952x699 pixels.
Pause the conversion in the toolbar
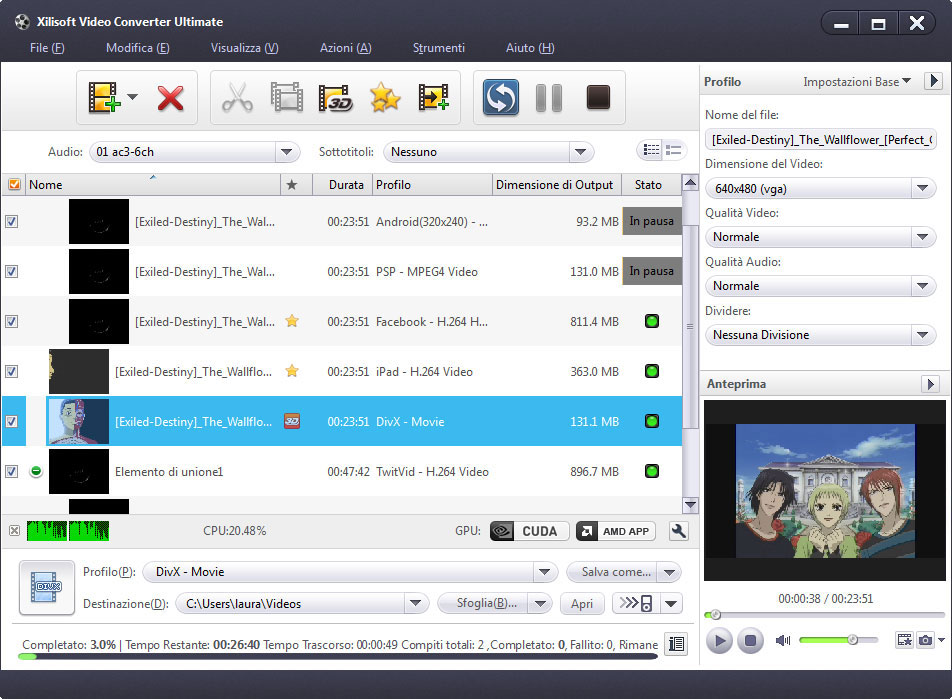click(549, 98)
